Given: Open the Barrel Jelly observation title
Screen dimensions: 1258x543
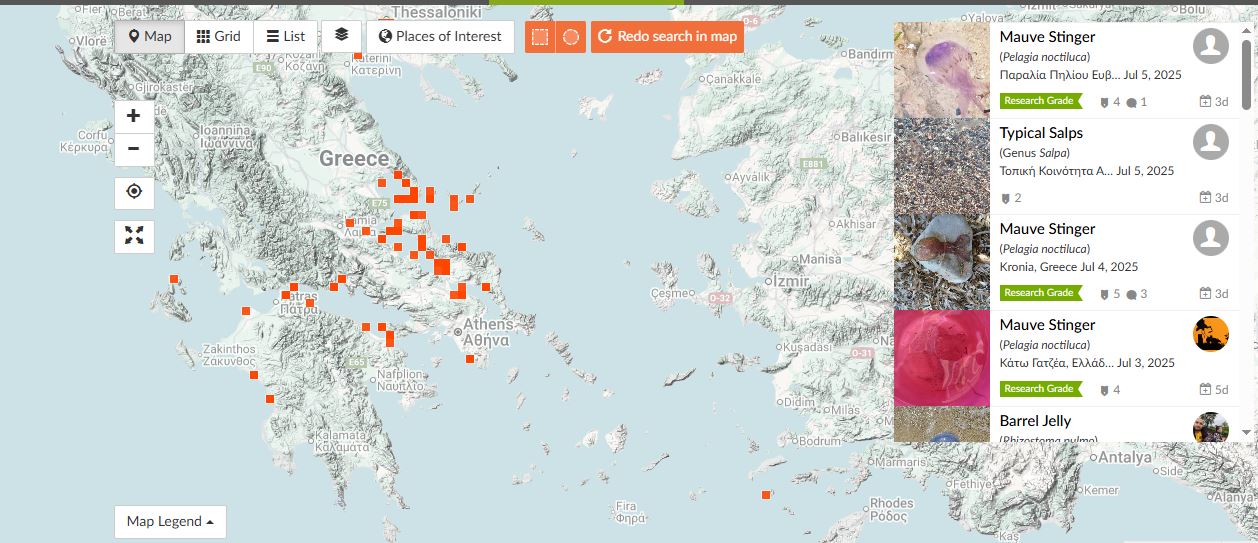Looking at the screenshot, I should coord(1035,421).
